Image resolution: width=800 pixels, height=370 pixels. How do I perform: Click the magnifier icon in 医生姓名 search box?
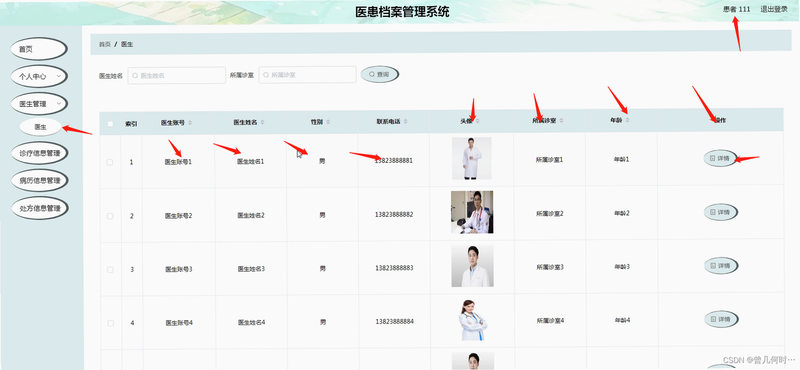point(135,75)
